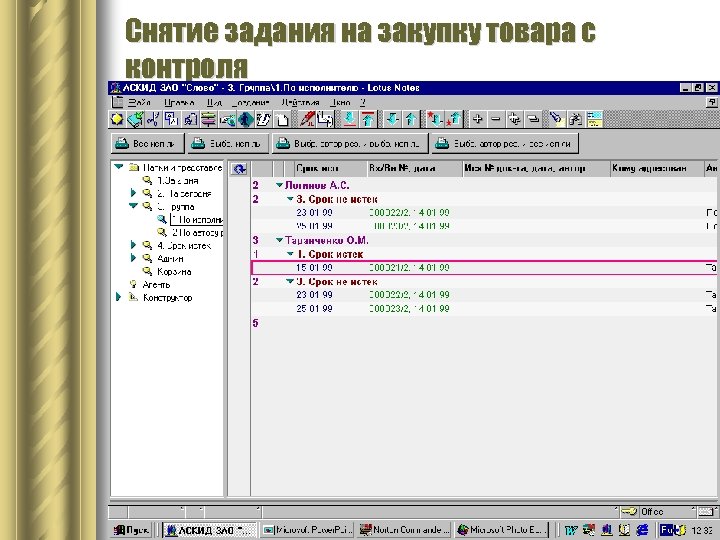
Task: Select the Агенты item in navigator
Action: coord(156,285)
